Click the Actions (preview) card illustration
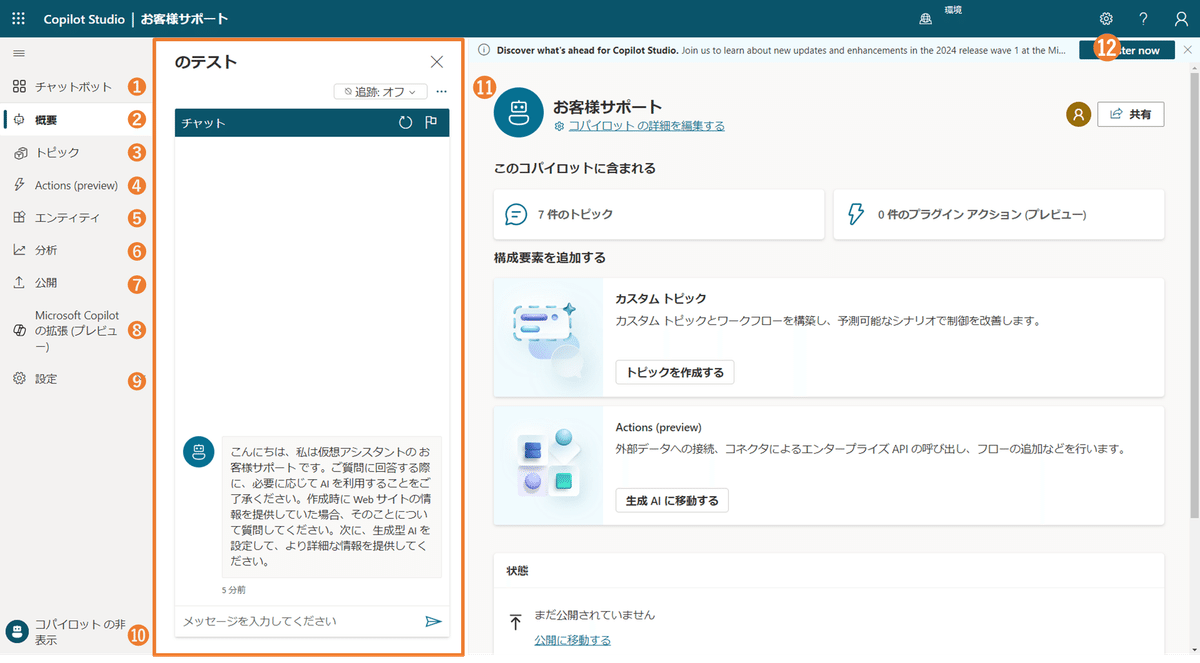 click(x=548, y=465)
